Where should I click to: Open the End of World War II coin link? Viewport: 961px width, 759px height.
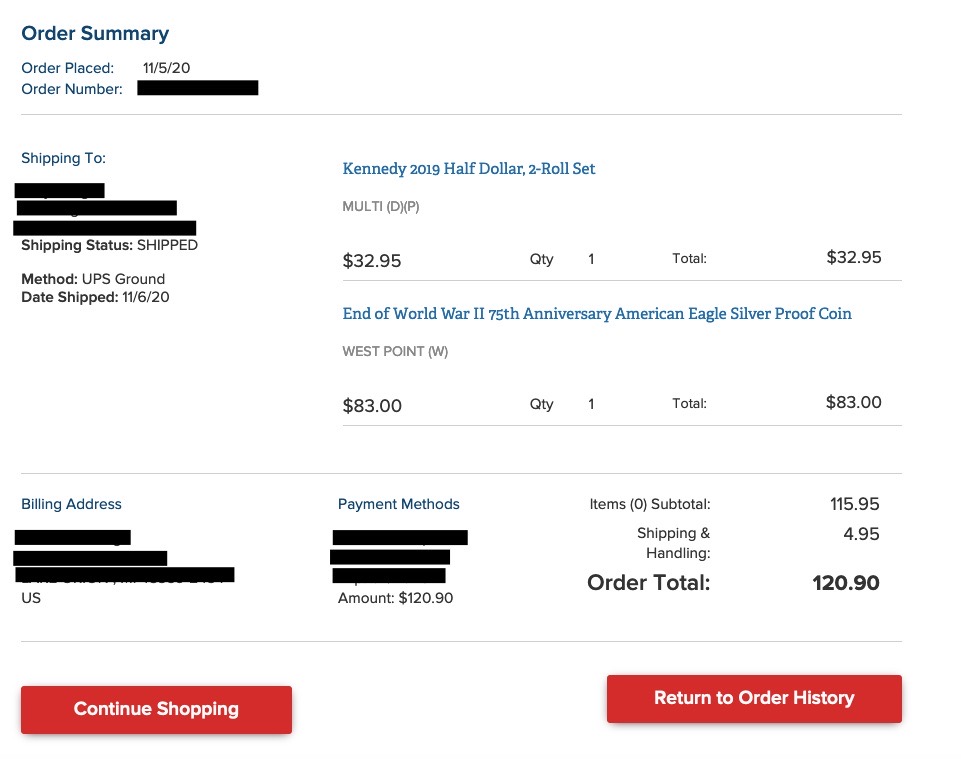tap(597, 314)
